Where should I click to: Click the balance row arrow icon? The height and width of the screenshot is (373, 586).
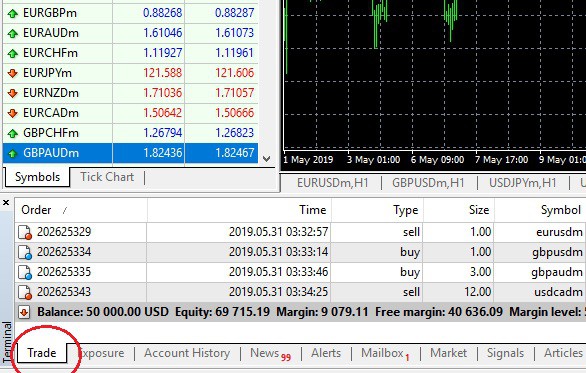pos(24,312)
